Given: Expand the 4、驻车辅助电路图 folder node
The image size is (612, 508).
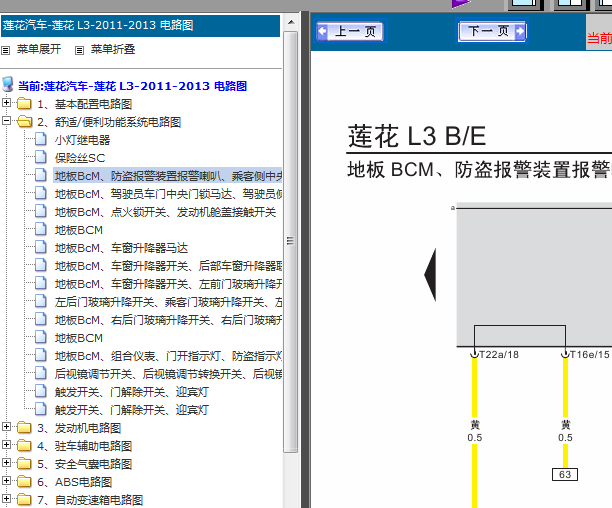Looking at the screenshot, I should click(6, 444).
